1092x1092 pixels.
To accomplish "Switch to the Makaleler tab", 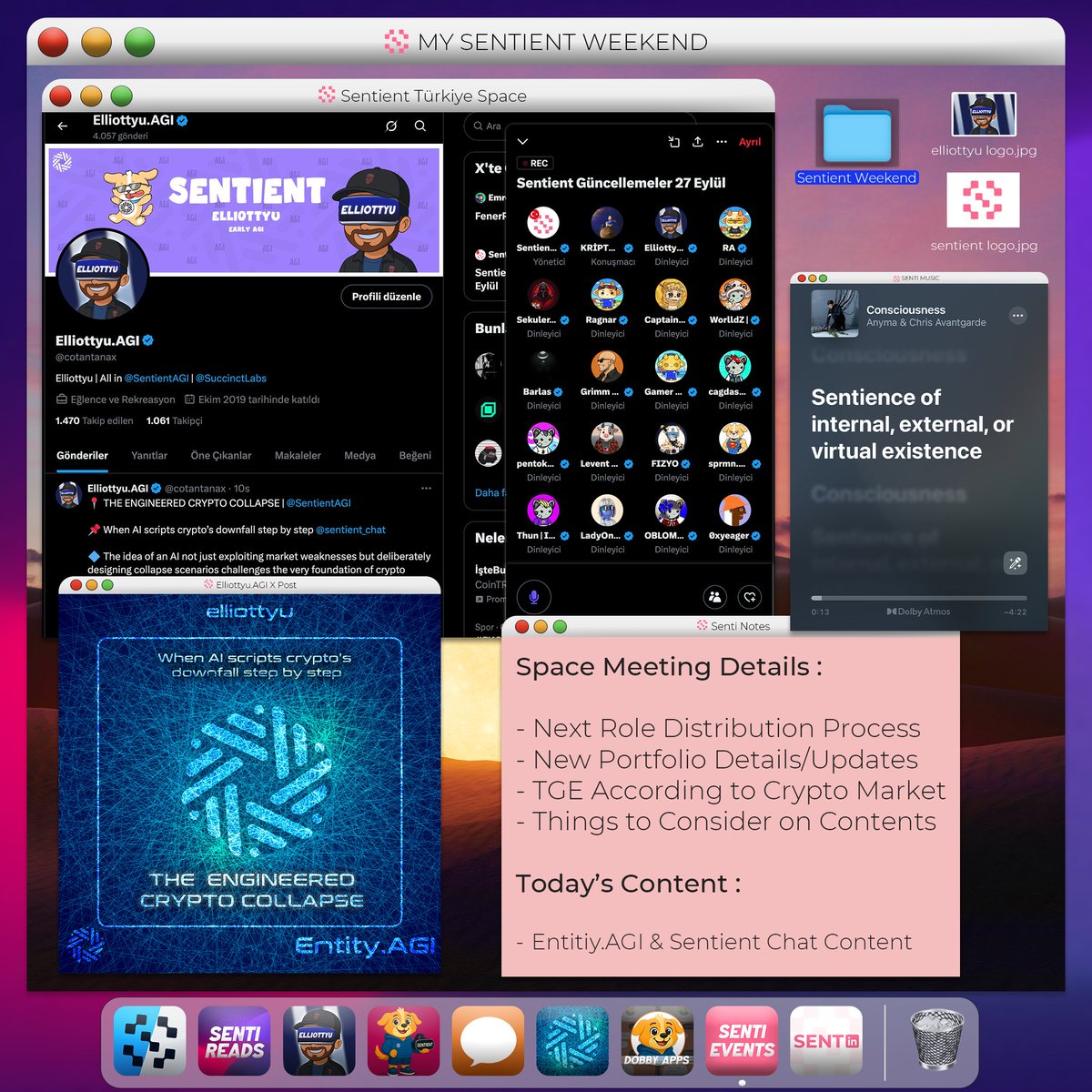I will tap(298, 456).
